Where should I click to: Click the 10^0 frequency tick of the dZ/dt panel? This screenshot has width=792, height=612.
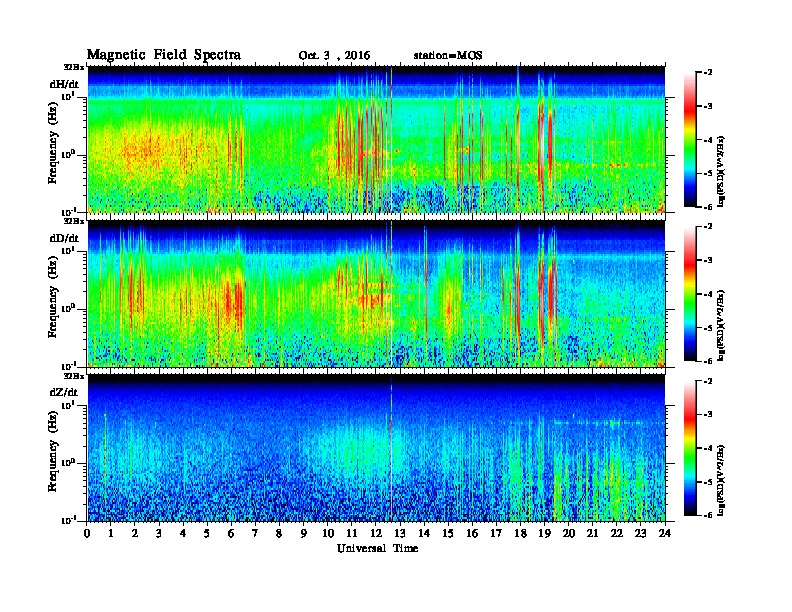click(67, 463)
